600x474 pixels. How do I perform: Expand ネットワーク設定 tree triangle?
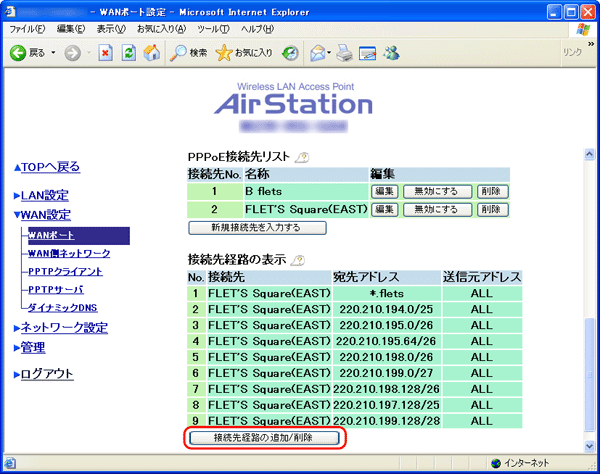click(x=17, y=328)
